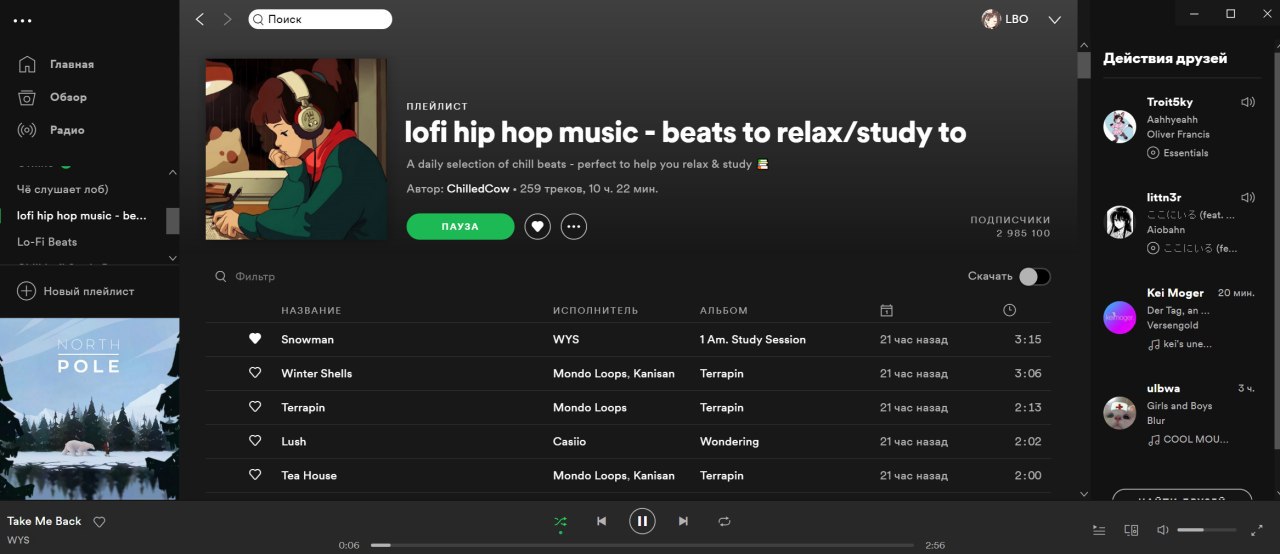Sort tracks by АЛЬБОМ column
The width and height of the screenshot is (1280, 554).
(x=724, y=311)
